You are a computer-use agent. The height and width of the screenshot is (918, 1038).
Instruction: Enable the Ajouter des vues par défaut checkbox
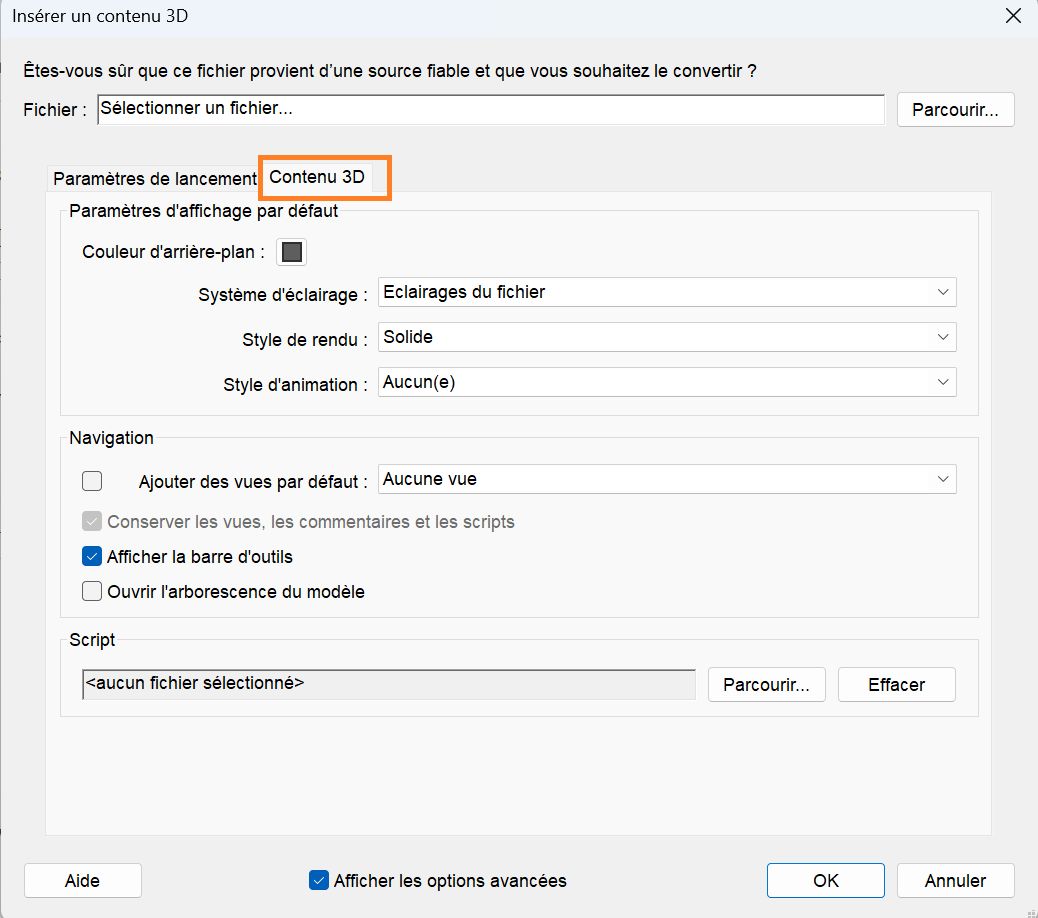(92, 481)
